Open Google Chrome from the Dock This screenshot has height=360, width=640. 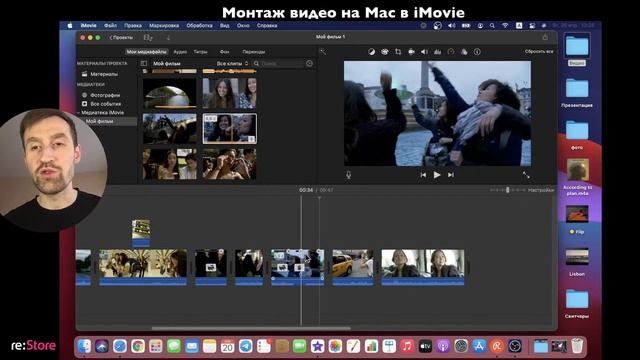point(138,347)
